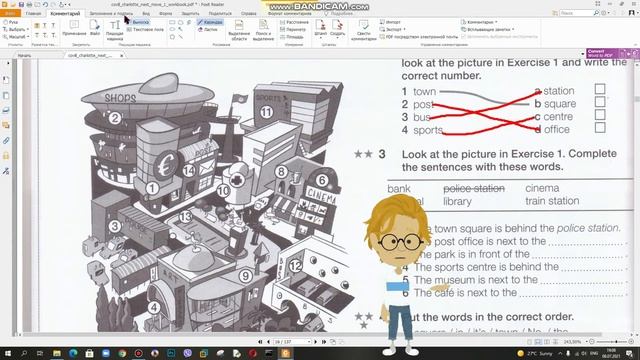Activate the Карандаш pencil tool
The height and width of the screenshot is (360, 640).
(210, 22)
